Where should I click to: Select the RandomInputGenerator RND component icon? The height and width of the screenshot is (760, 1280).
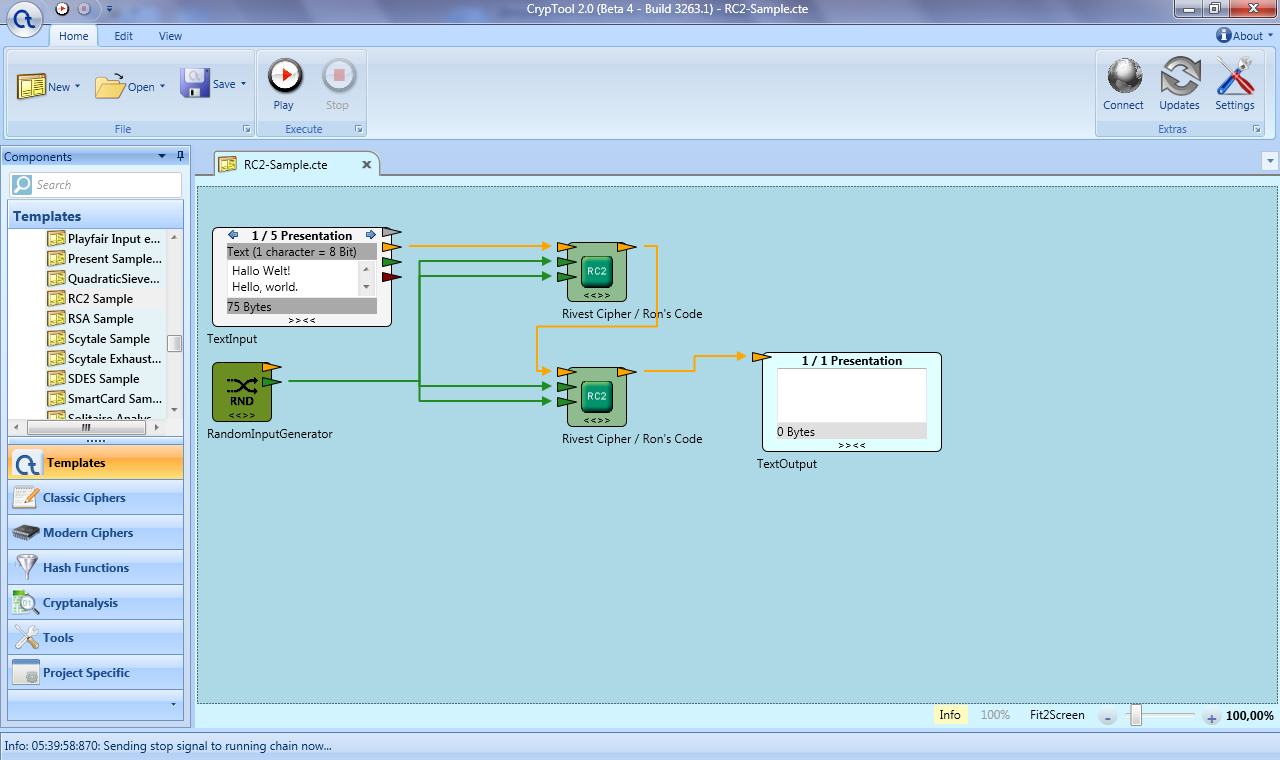242,392
